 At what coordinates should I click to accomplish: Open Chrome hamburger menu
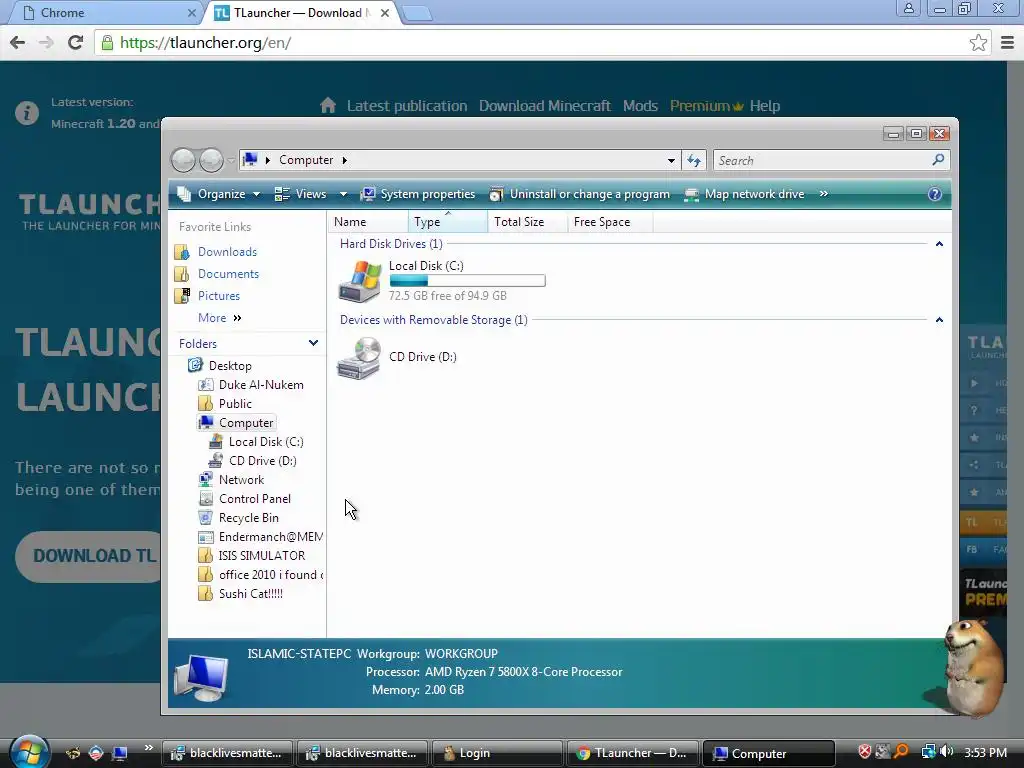click(x=1008, y=43)
